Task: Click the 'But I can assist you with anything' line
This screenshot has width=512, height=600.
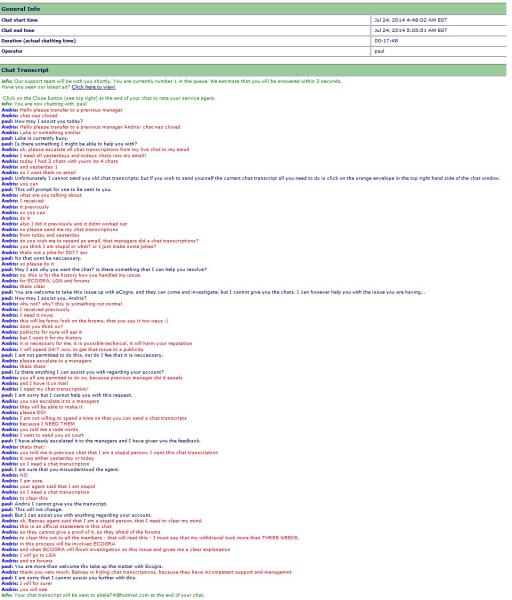Action: (77, 515)
